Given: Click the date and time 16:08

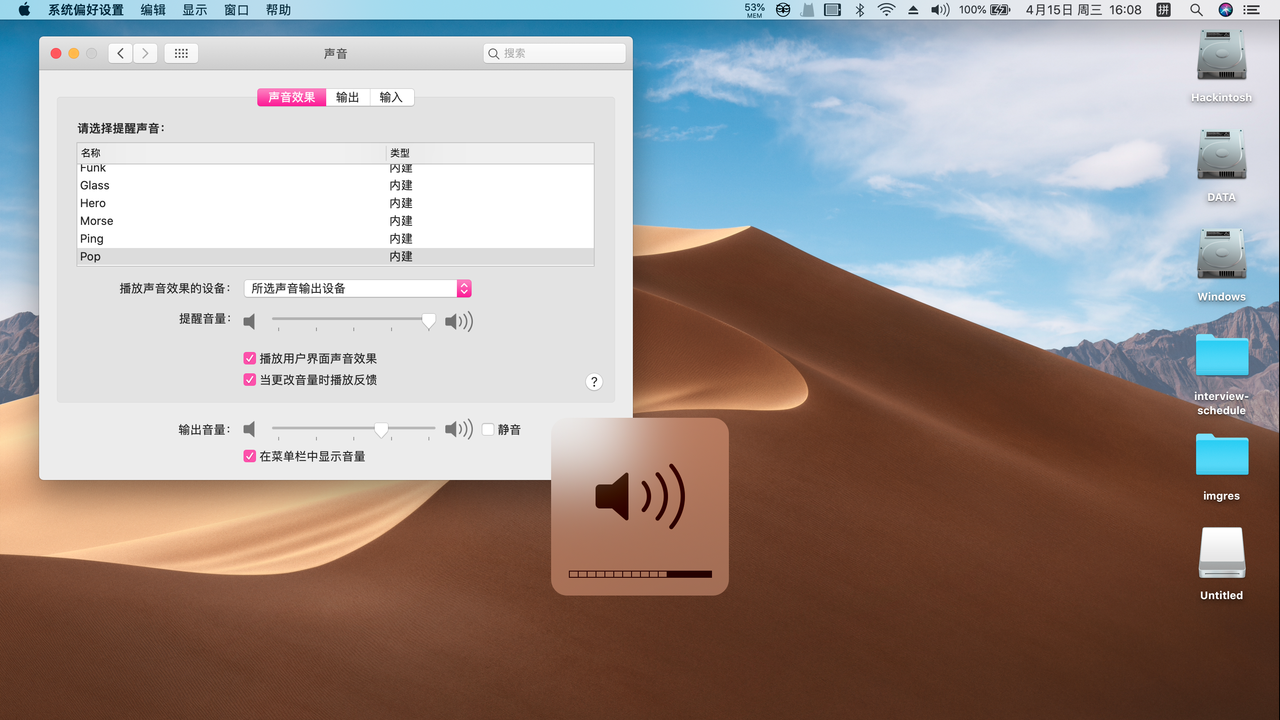Looking at the screenshot, I should coord(1083,10).
